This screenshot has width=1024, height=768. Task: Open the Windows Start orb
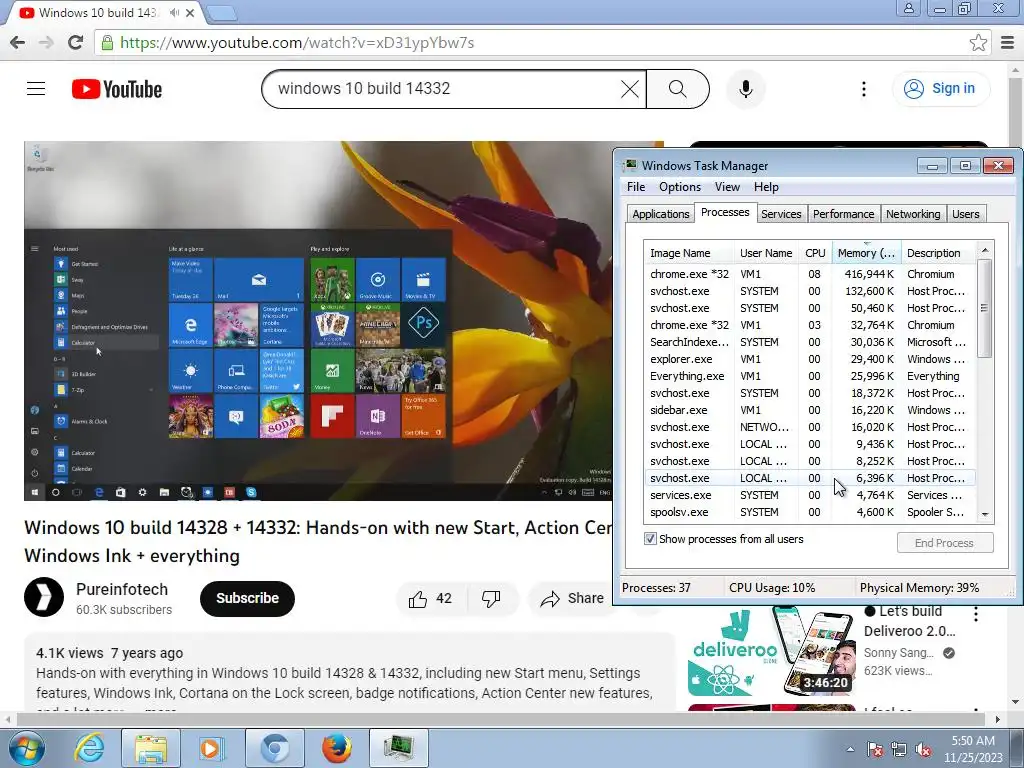click(27, 748)
